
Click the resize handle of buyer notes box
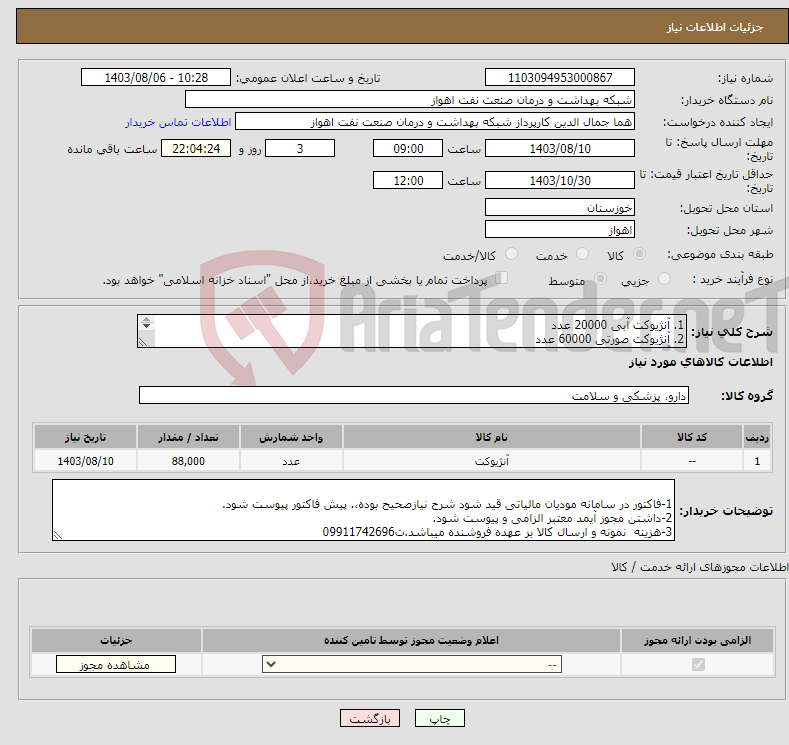pos(58,536)
